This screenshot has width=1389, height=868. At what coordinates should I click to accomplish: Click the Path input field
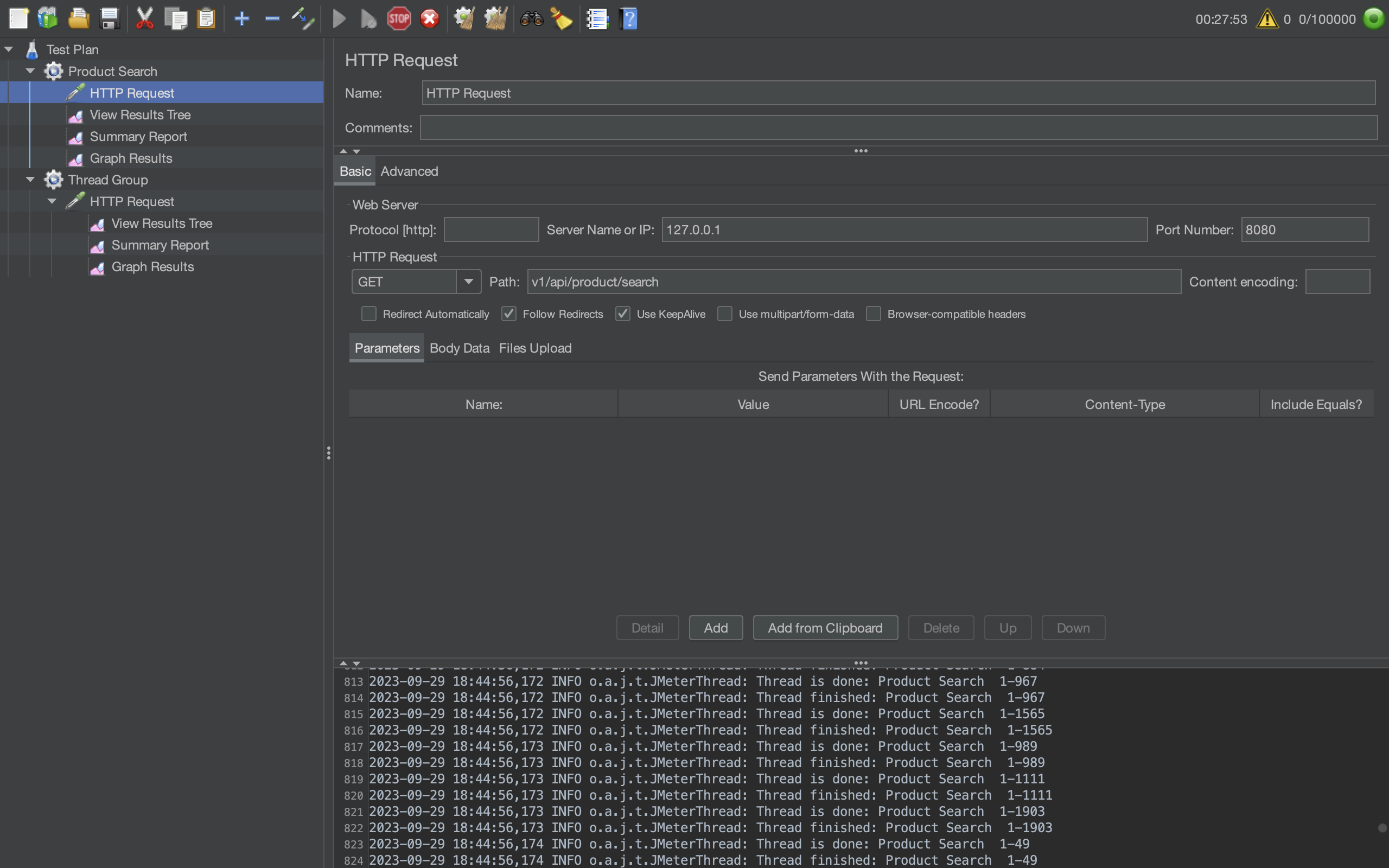853,282
